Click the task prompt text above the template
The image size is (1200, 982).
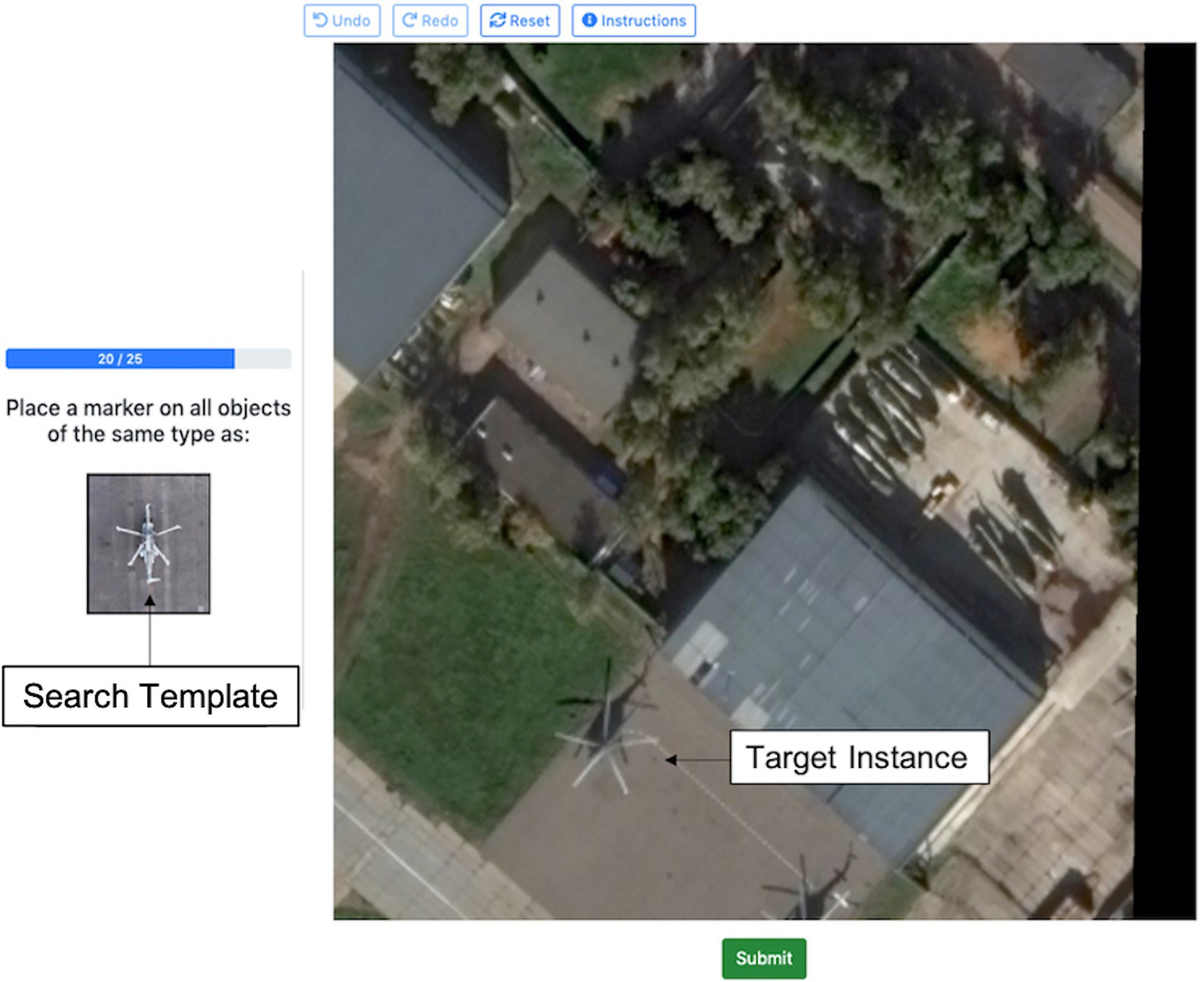click(148, 421)
